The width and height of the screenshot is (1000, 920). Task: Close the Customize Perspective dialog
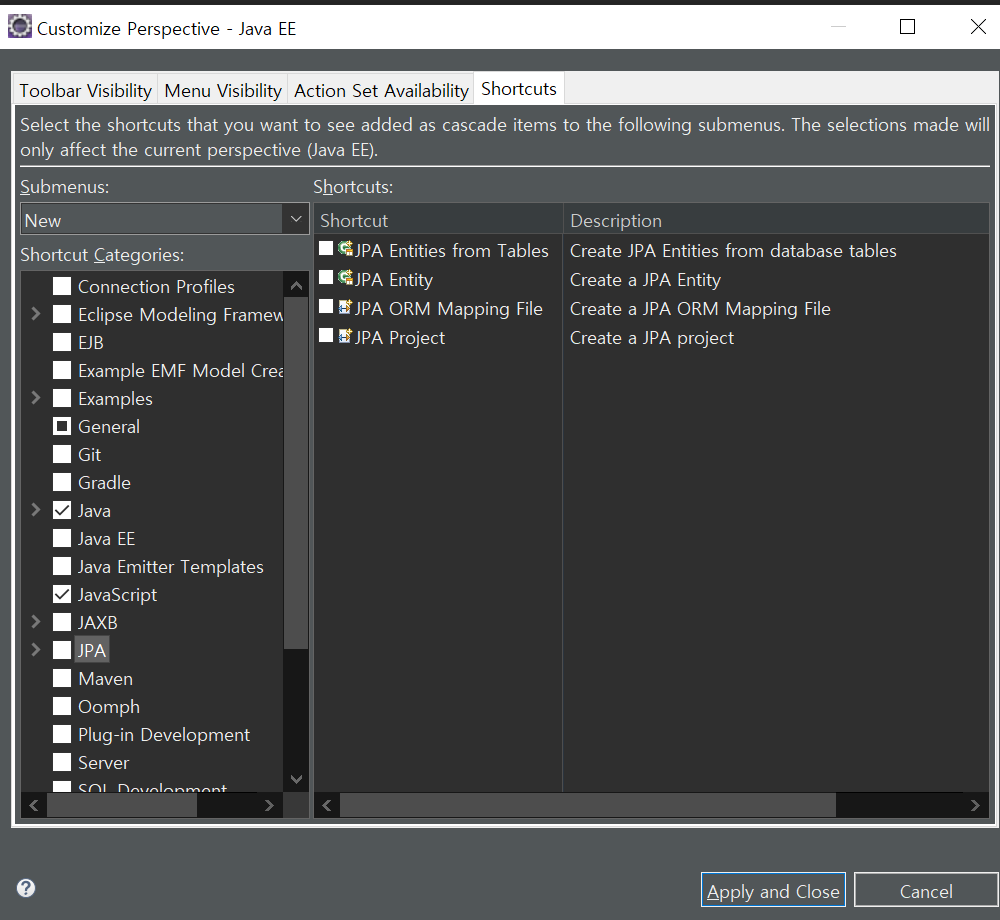(978, 27)
